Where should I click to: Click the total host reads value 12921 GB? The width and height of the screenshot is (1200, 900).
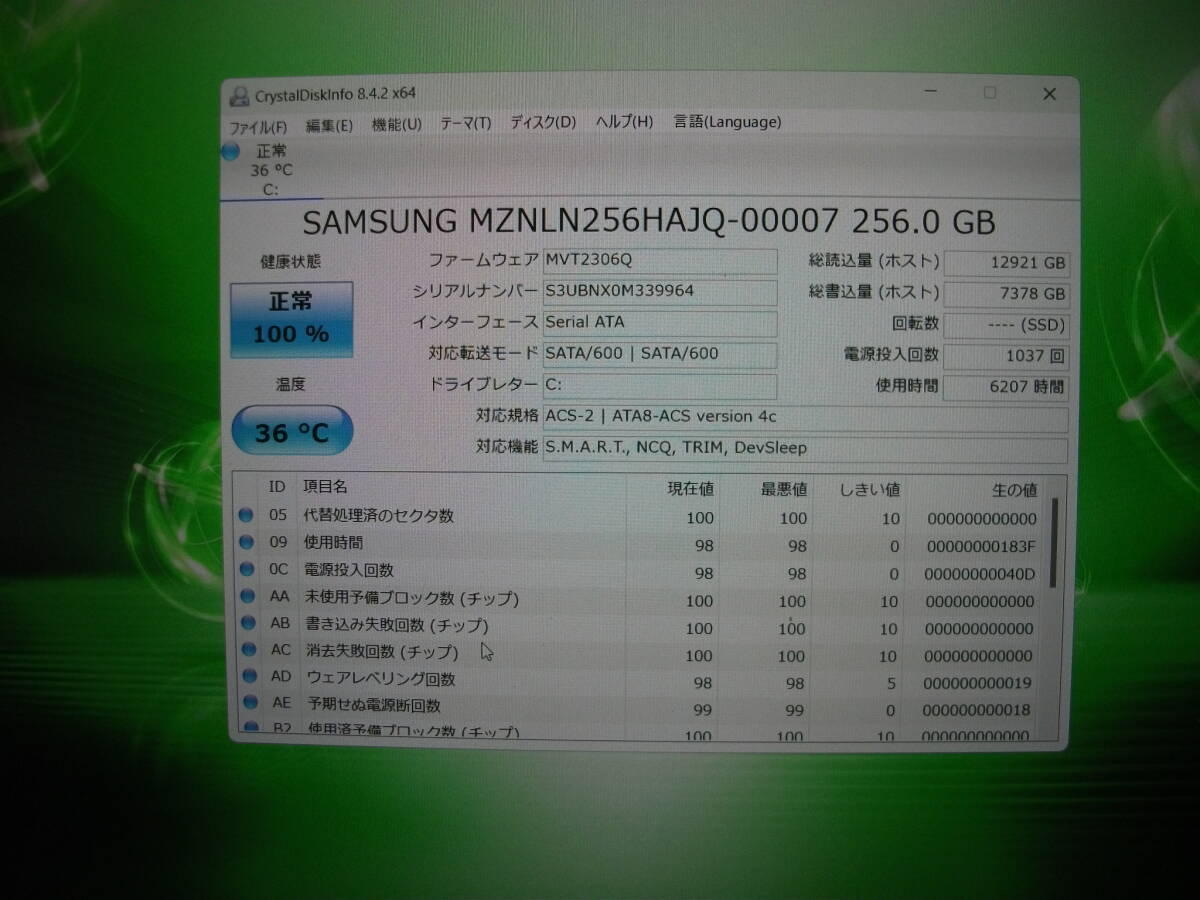pos(1006,264)
